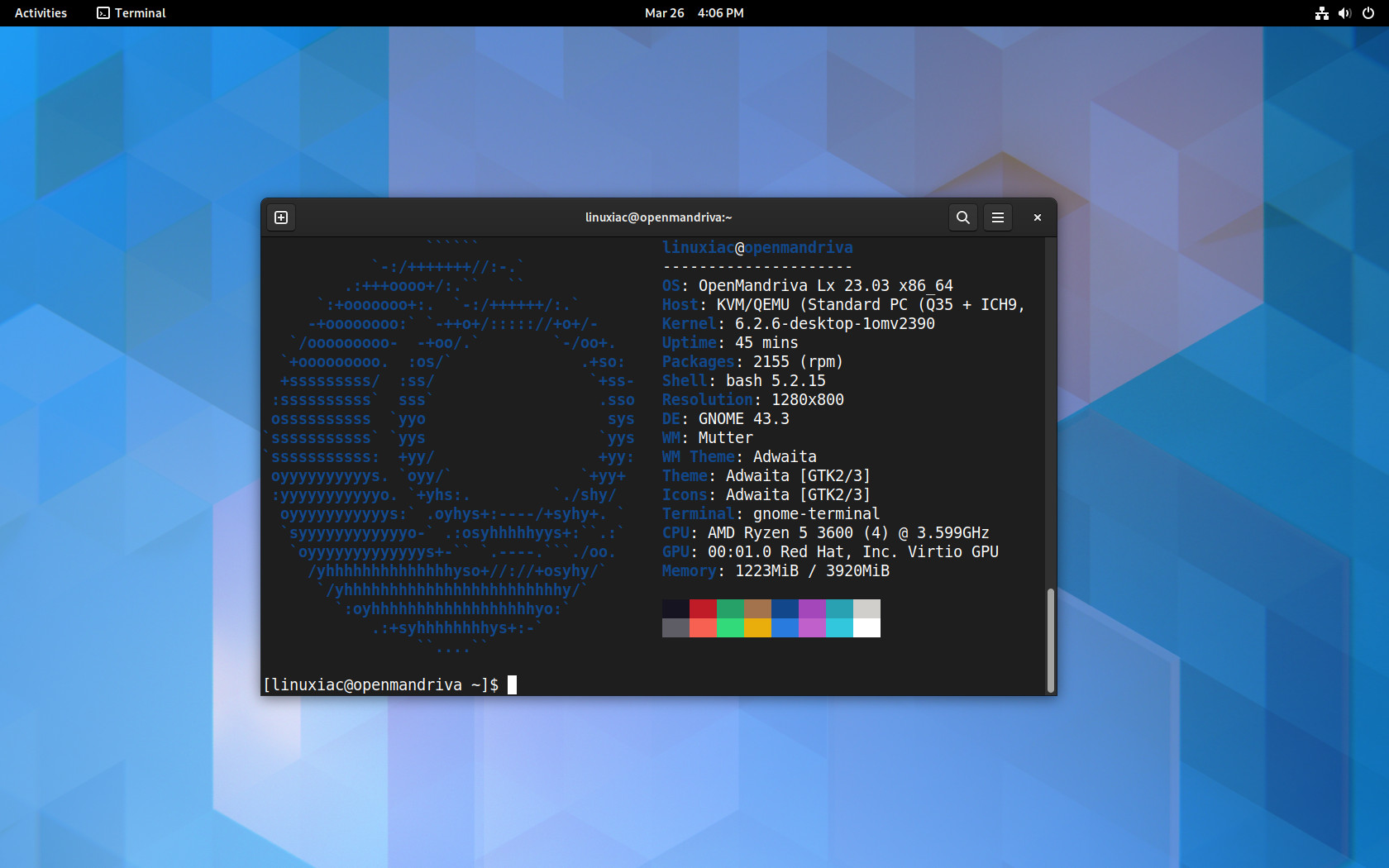This screenshot has width=1389, height=868.
Task: Open a new terminal tab
Action: pos(281,217)
